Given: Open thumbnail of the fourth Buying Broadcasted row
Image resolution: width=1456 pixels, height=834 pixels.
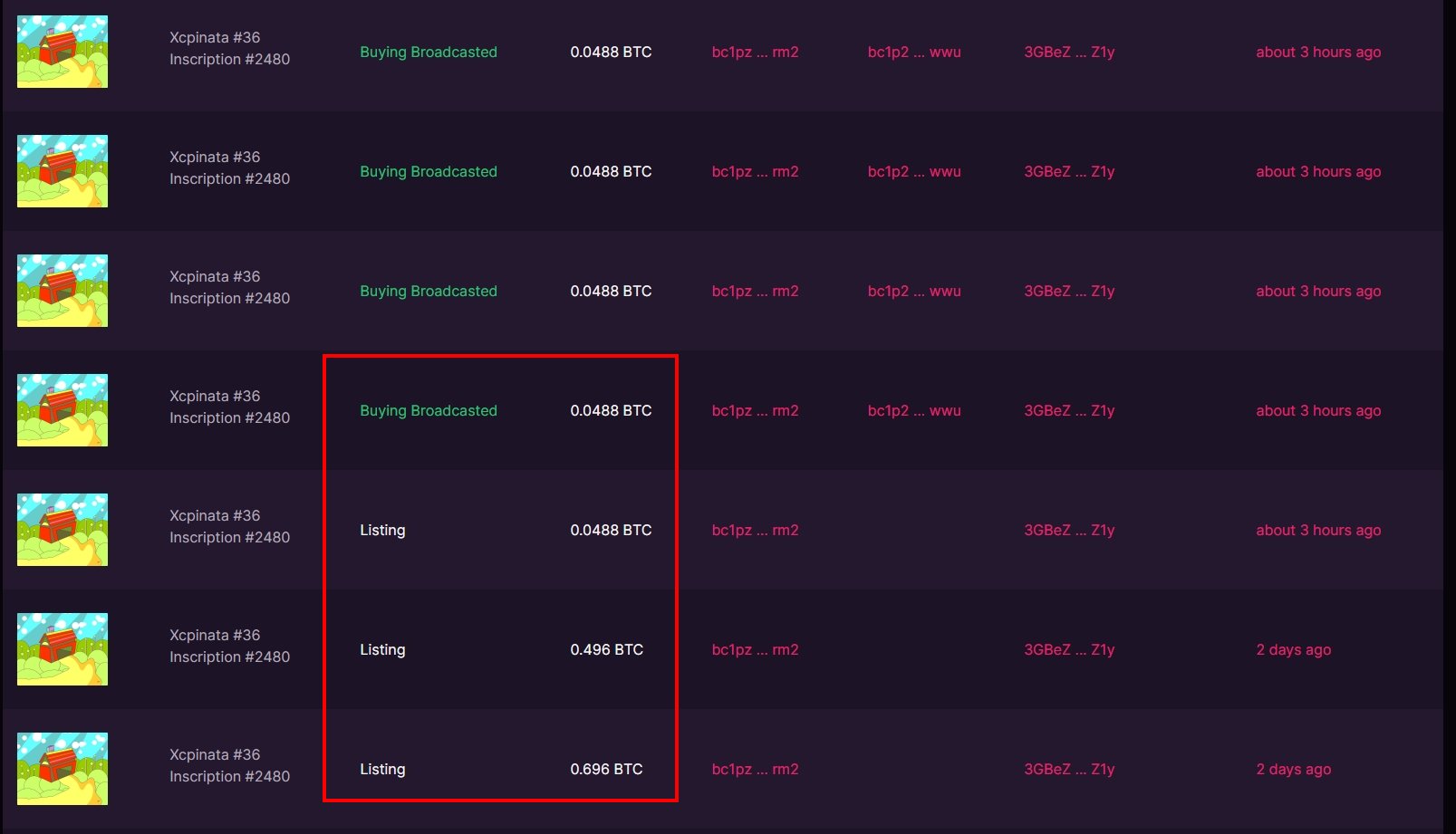Looking at the screenshot, I should [x=63, y=410].
